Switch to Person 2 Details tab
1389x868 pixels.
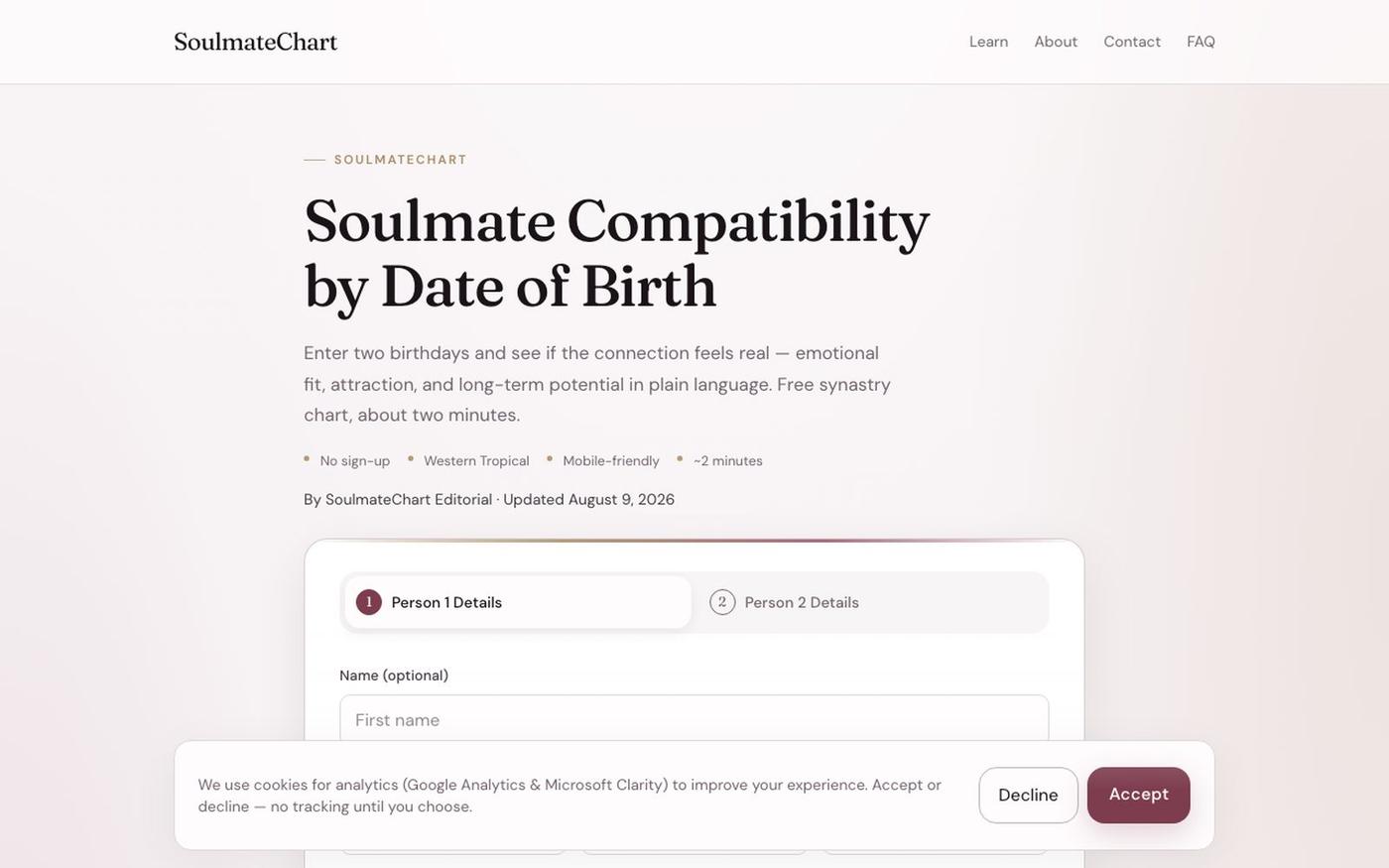coord(871,602)
